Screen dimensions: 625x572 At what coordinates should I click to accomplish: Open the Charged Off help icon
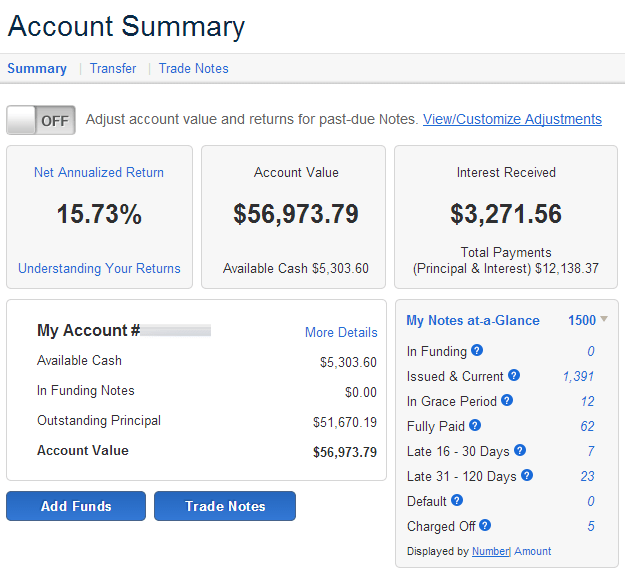click(485, 526)
